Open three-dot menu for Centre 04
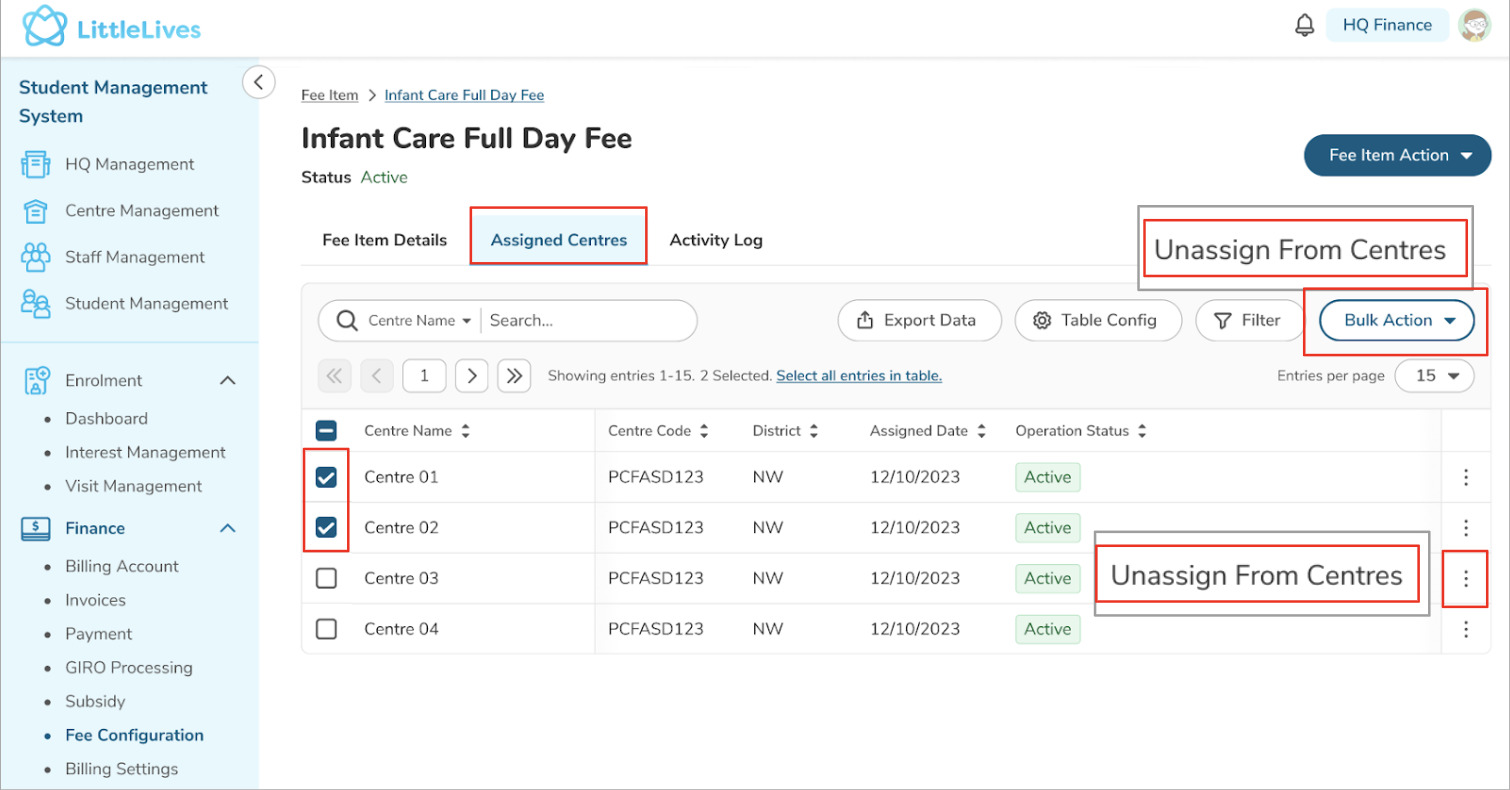Screen dimensions: 1510x790 pos(1465,629)
